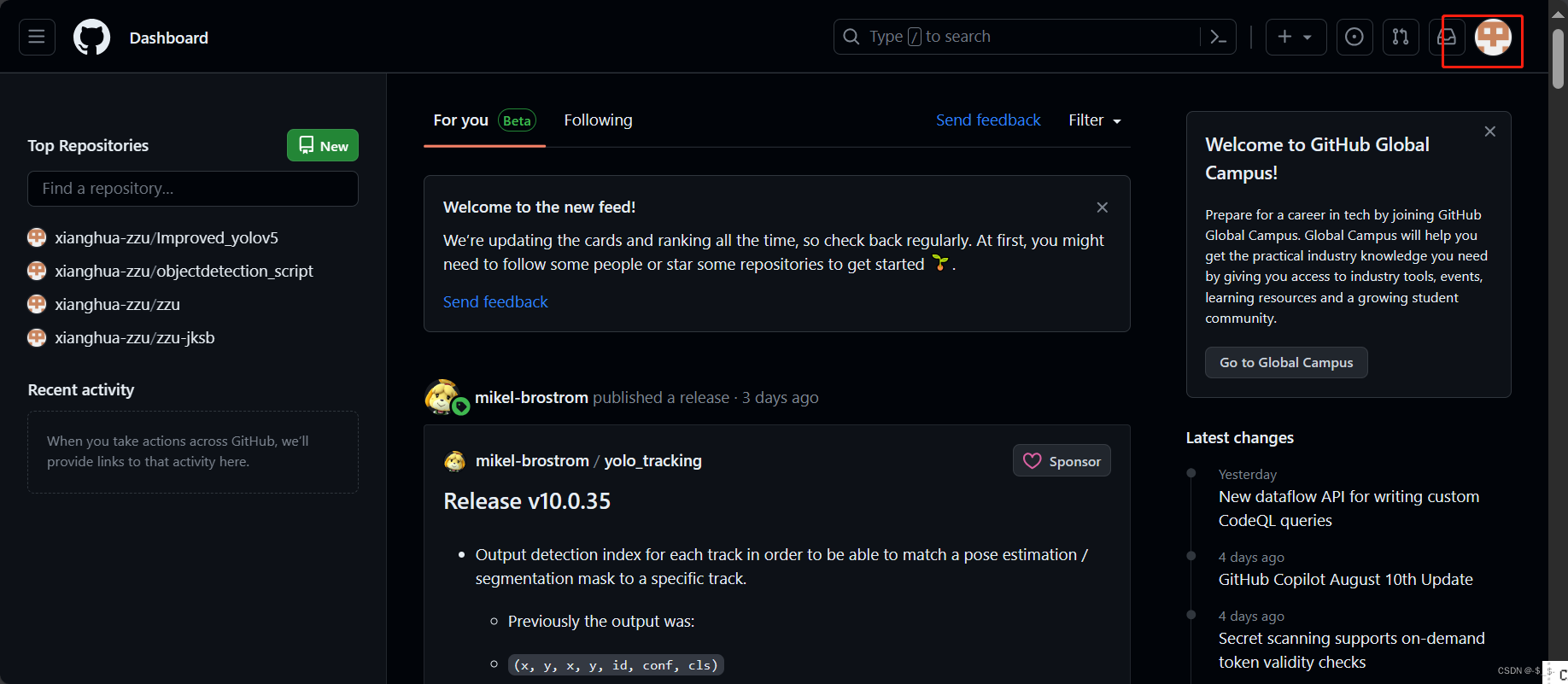Open mikel-brostrom owner link in card
This screenshot has width=1568, height=684.
[x=532, y=461]
